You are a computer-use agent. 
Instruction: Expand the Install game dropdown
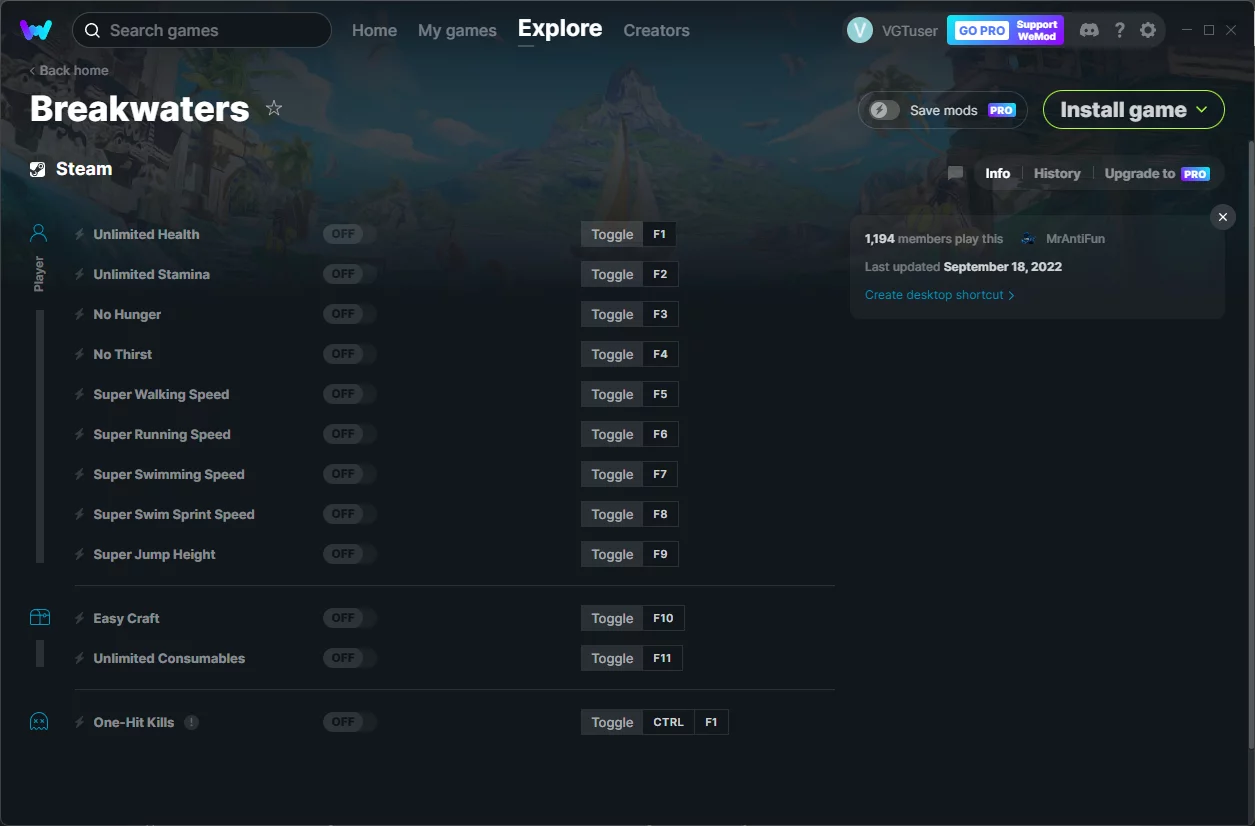pos(1133,110)
